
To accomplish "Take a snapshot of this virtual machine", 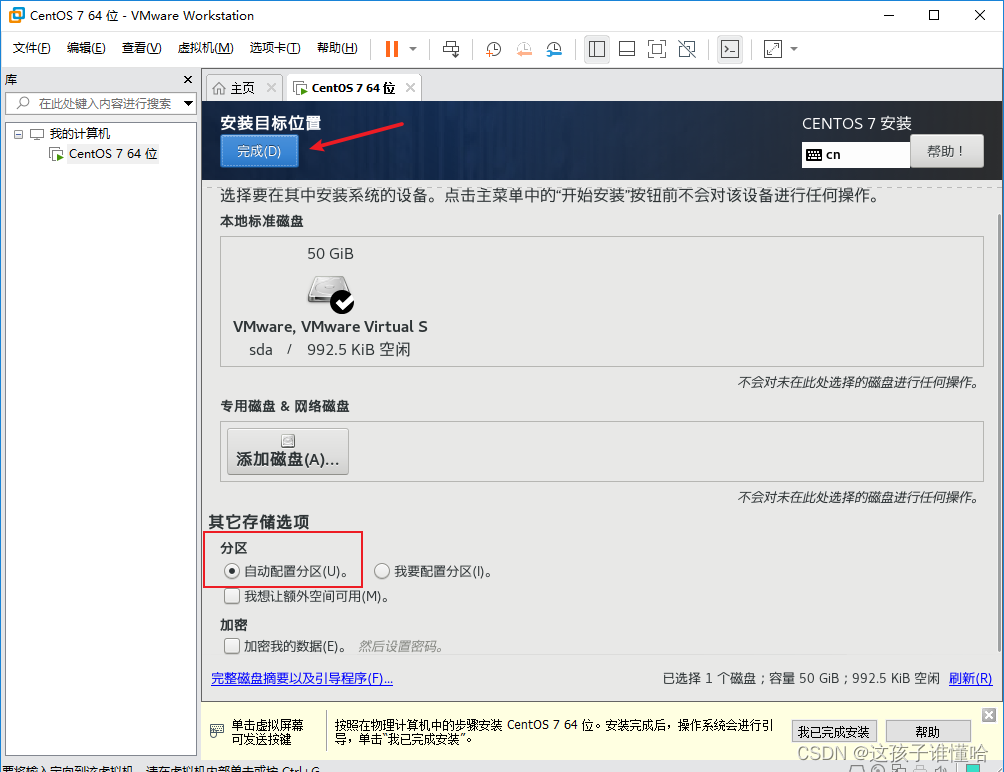I will (x=493, y=49).
